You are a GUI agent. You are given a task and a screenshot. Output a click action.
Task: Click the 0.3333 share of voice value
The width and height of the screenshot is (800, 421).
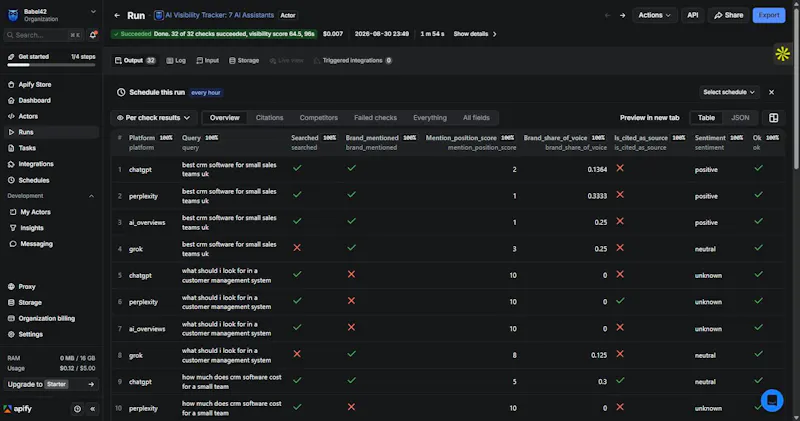point(597,196)
